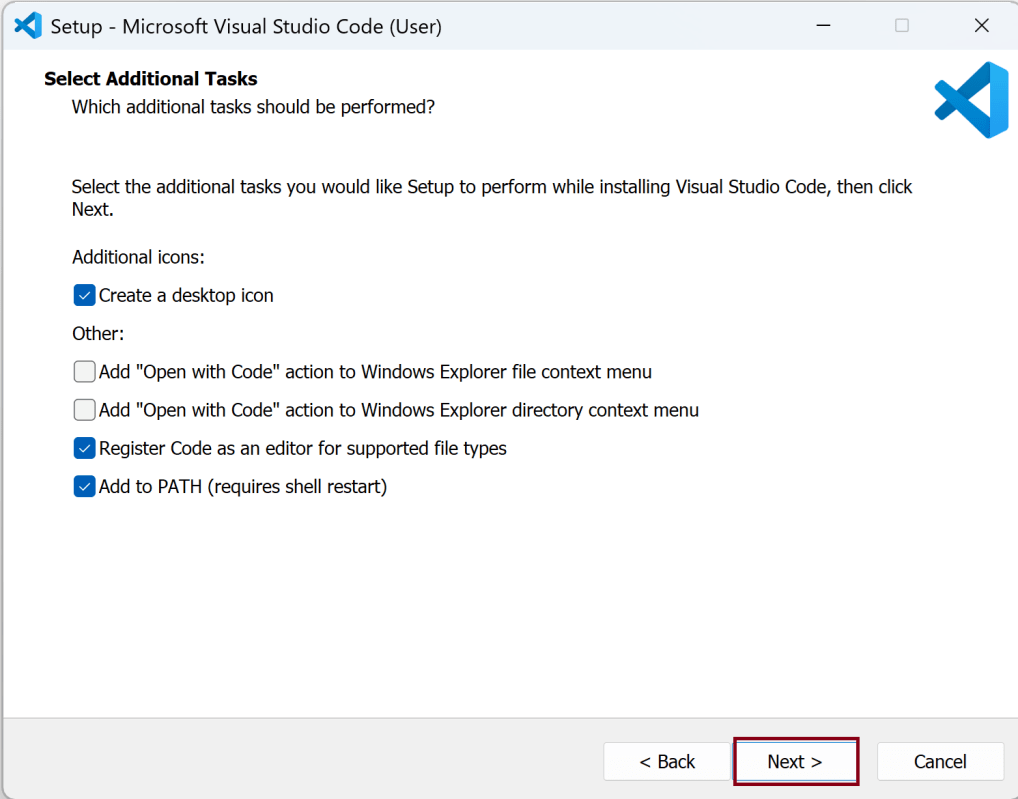Uncheck the Create a desktop icon checkbox

tap(85, 296)
